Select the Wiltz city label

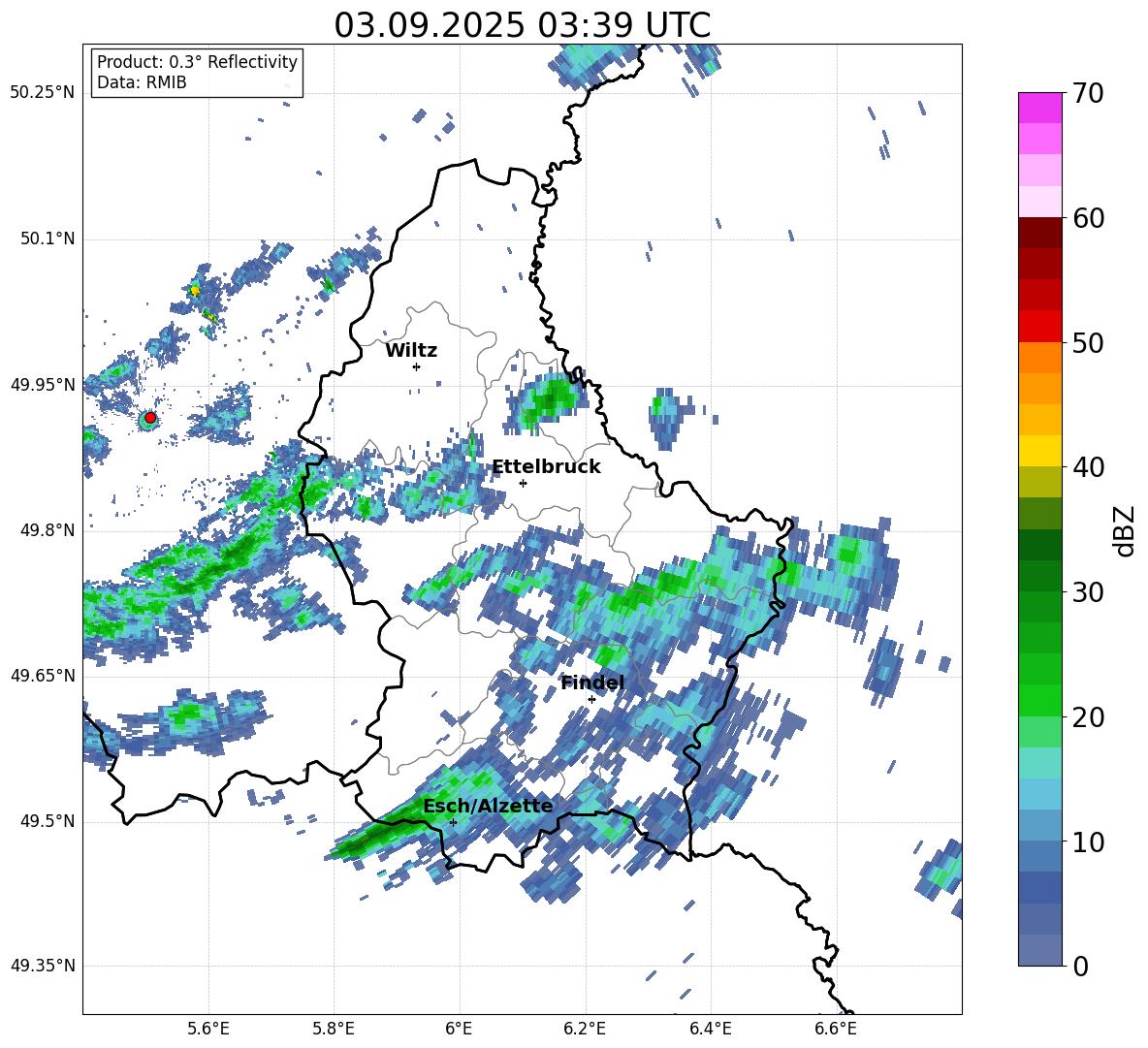[x=411, y=351]
